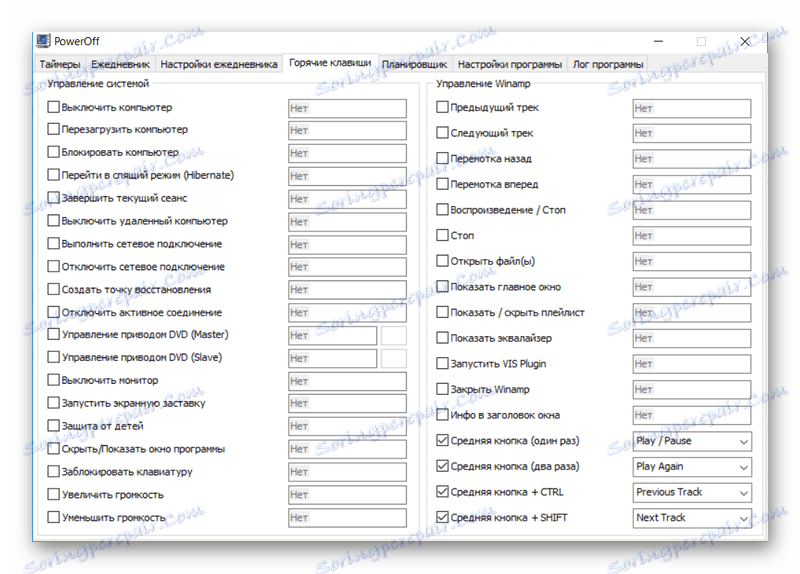Uncheck Средняя кнопка + CTRL
The image size is (800, 574).
442,492
